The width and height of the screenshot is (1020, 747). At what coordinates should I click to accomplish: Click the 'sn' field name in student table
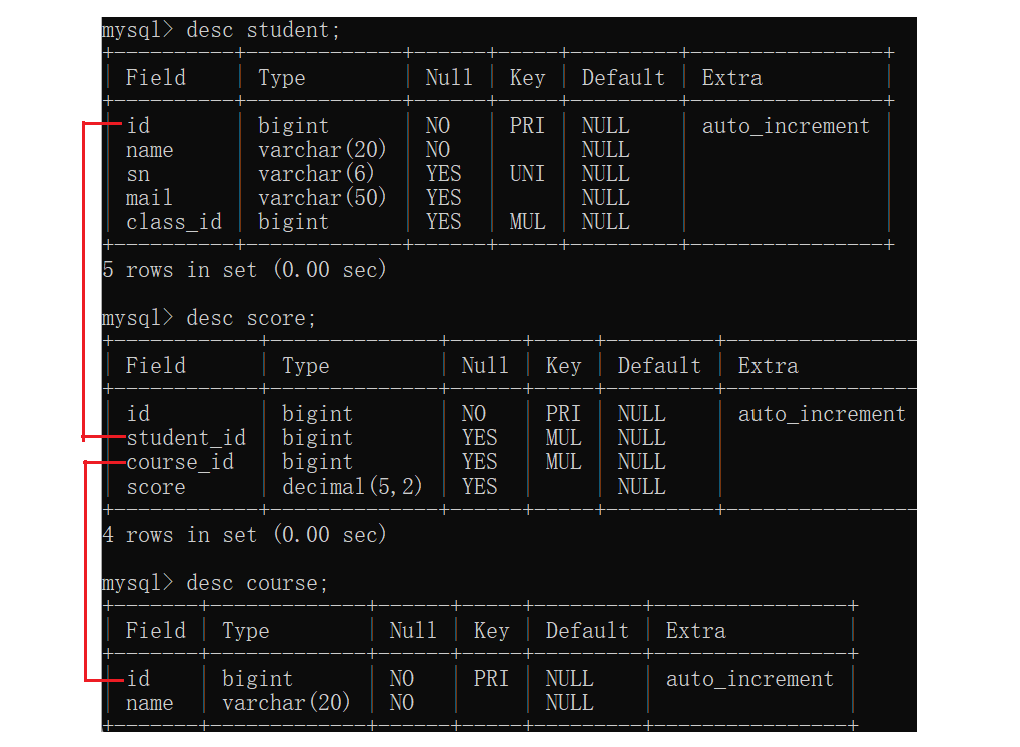[138, 174]
